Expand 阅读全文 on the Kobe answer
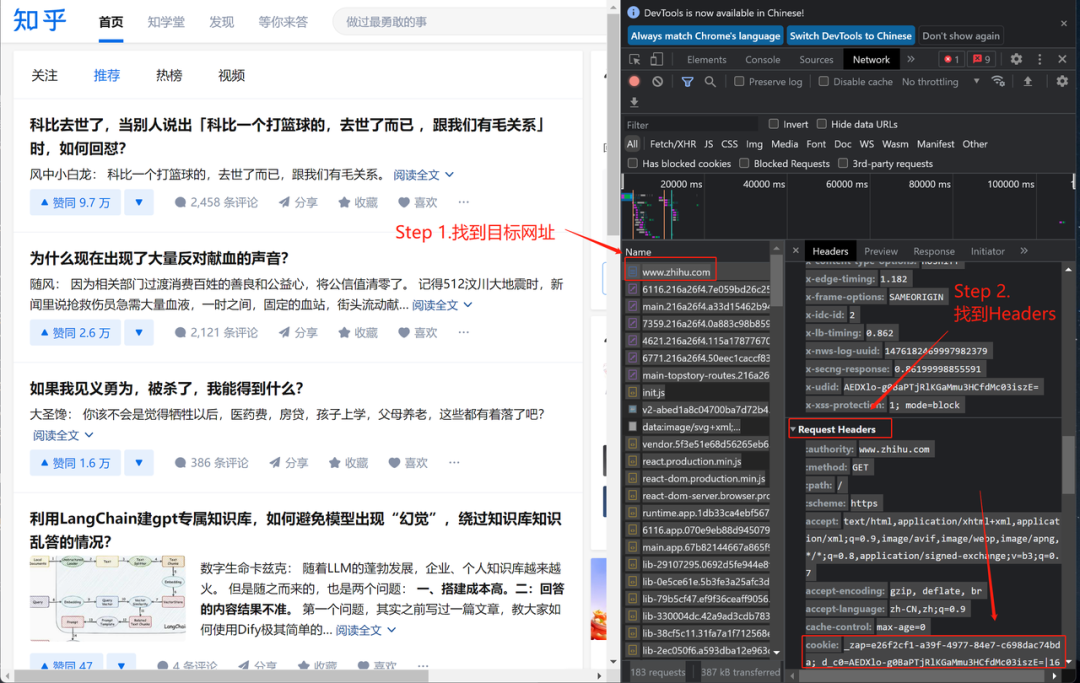Screen dimensions: 1080x683 [424, 175]
